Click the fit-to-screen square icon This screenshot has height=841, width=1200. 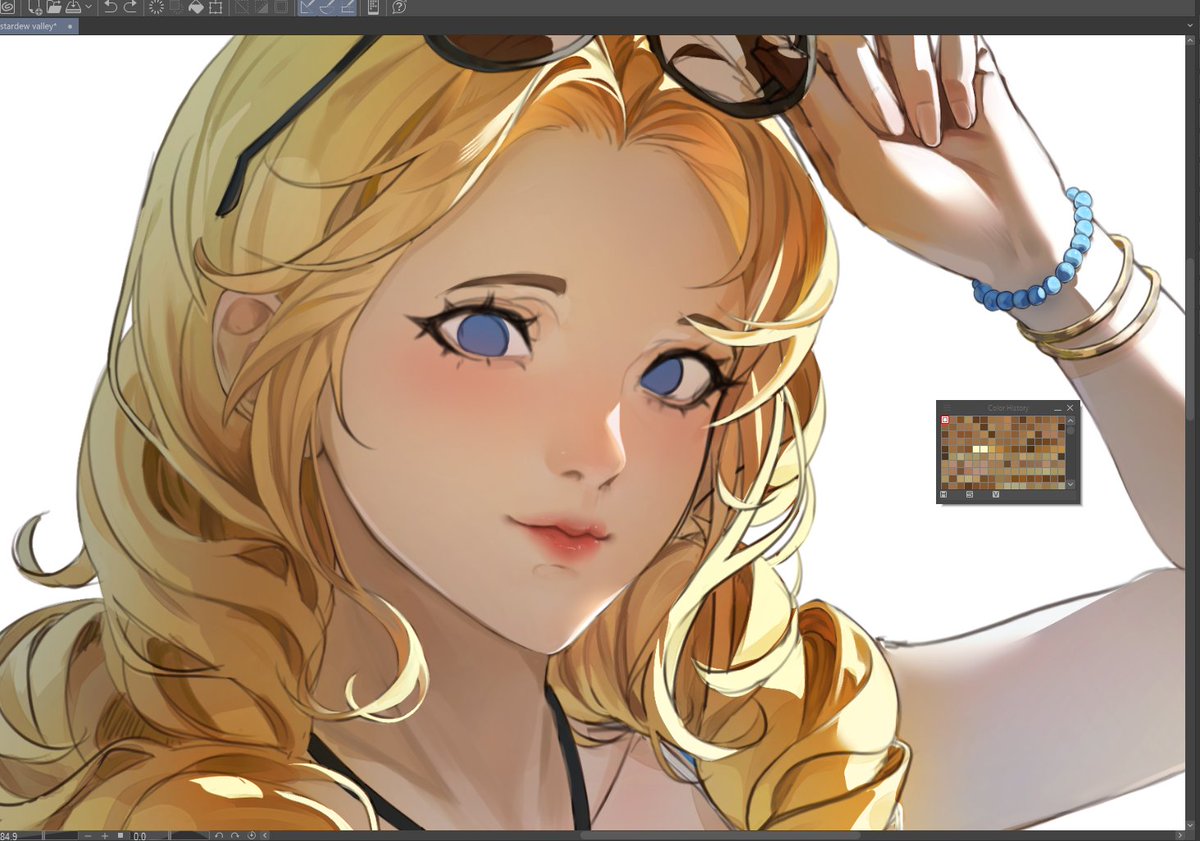tap(121, 835)
